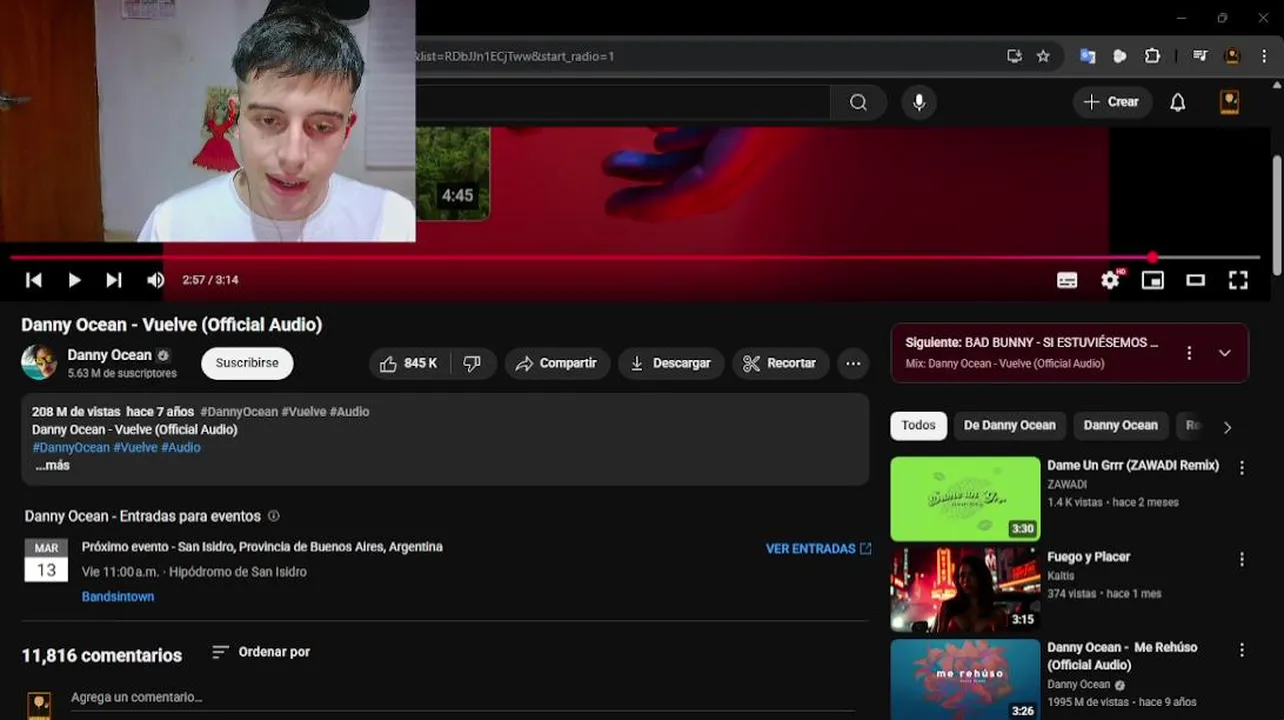Open the player settings gear
This screenshot has height=720, width=1284.
pyautogui.click(x=1110, y=280)
